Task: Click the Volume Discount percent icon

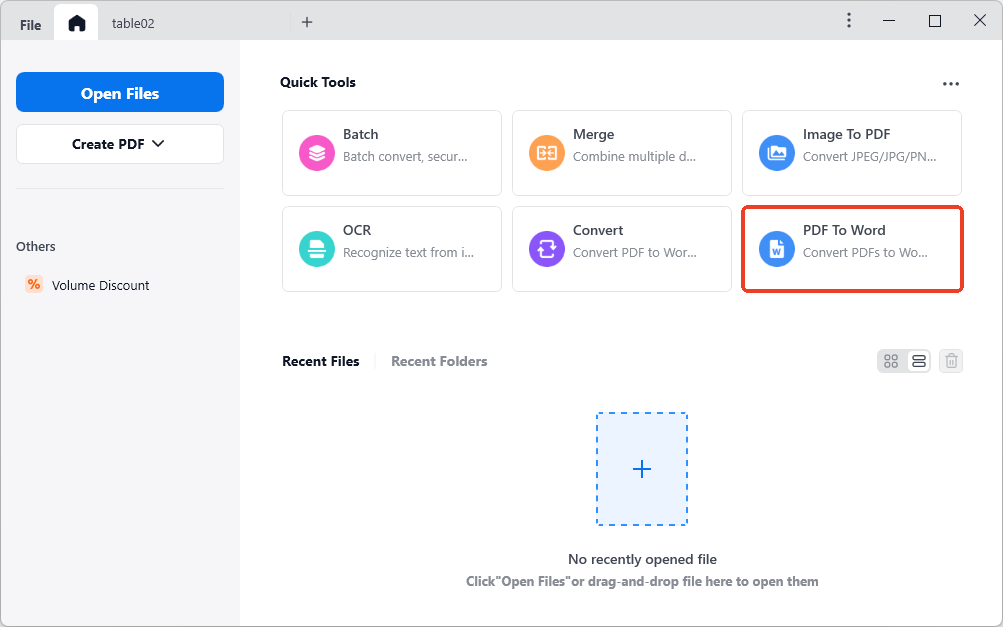Action: (x=34, y=285)
